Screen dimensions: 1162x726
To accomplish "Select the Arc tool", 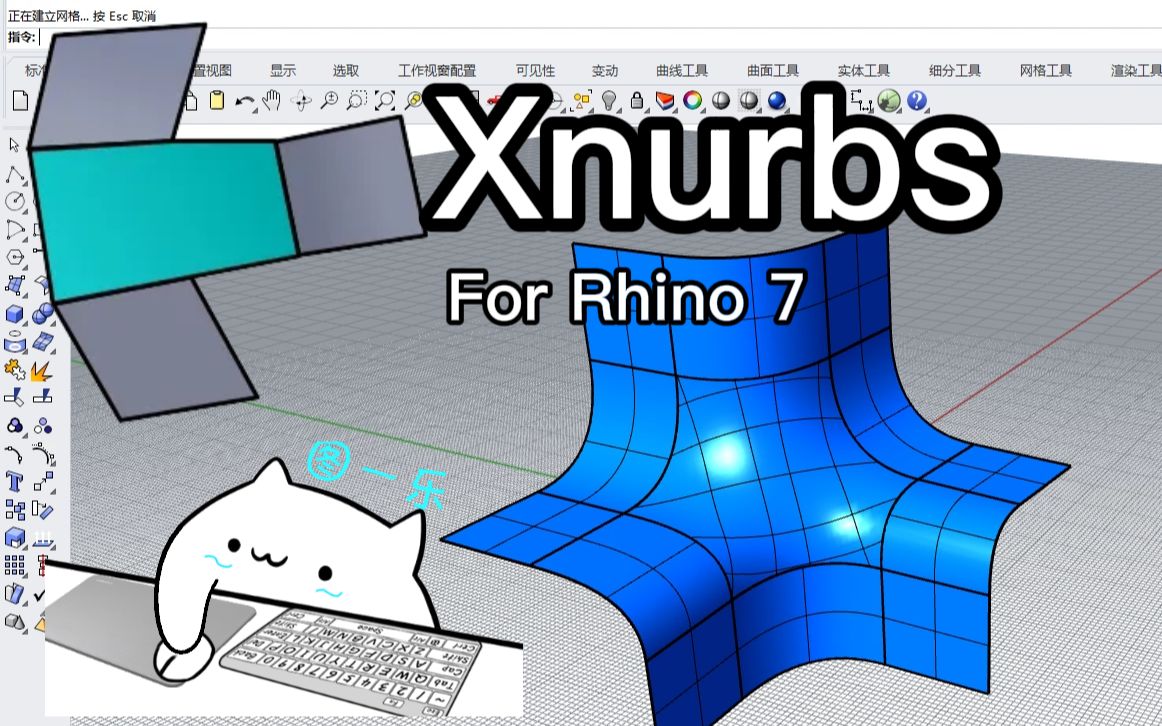I will pyautogui.click(x=14, y=230).
